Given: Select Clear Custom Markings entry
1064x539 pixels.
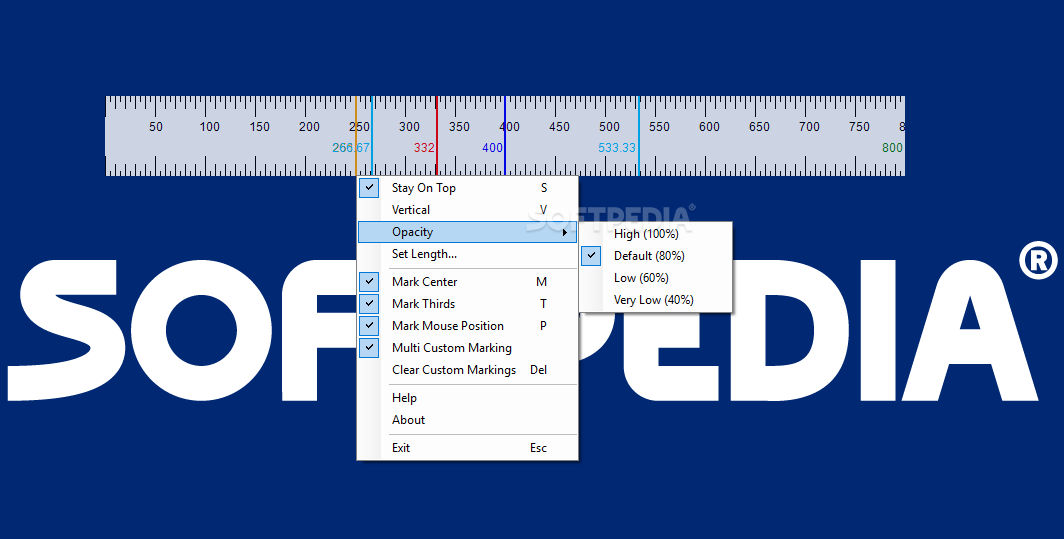Looking at the screenshot, I should tap(468, 370).
